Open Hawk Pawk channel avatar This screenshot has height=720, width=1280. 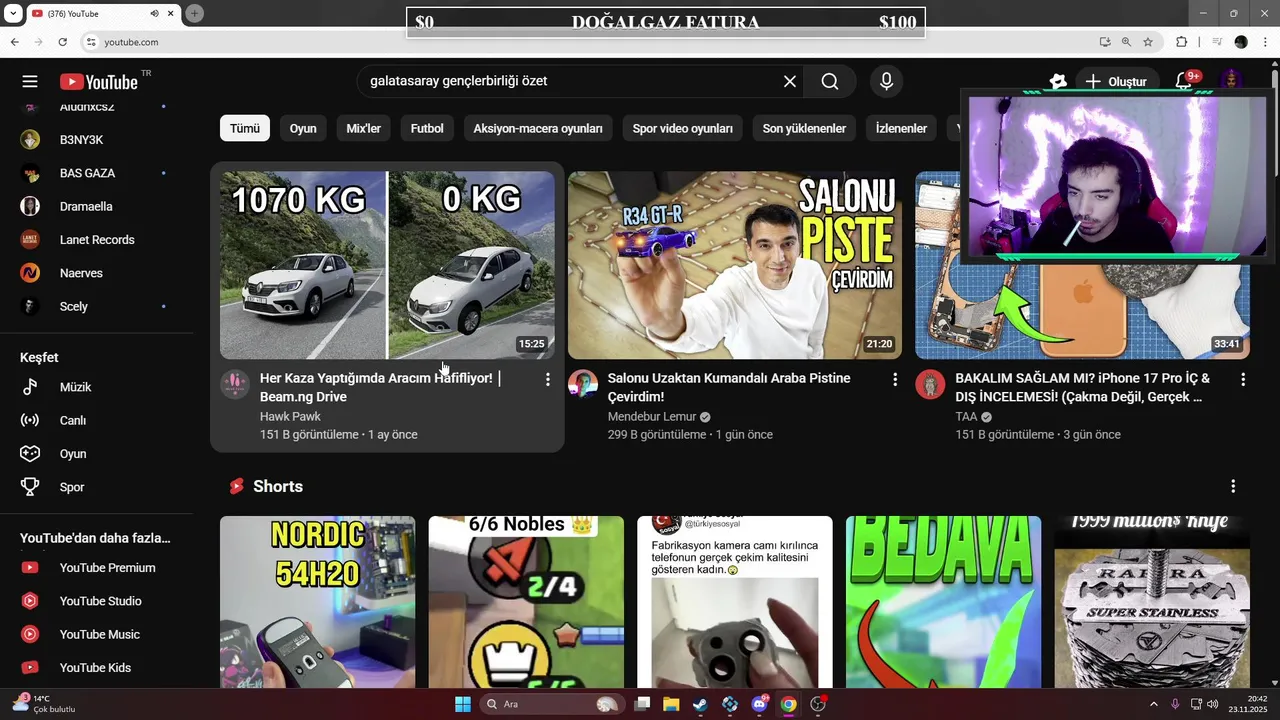(x=235, y=384)
